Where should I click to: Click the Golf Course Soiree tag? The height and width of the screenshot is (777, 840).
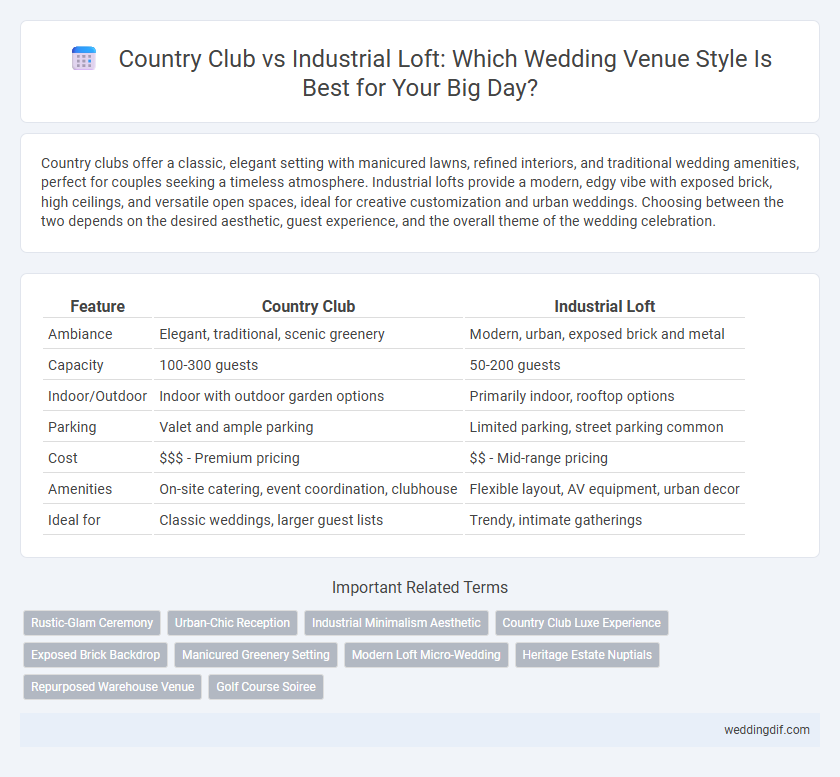pyautogui.click(x=266, y=687)
